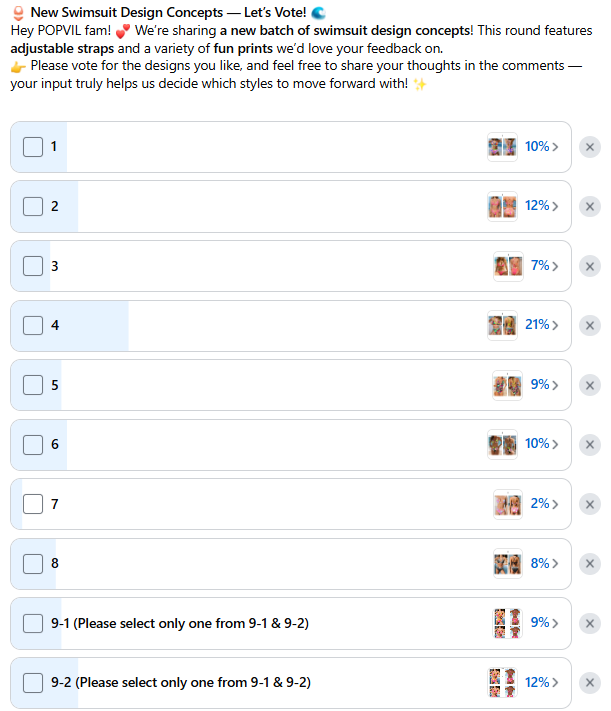Remove poll option 4 with X icon
Image resolution: width=611 pixels, height=711 pixels.
pyautogui.click(x=590, y=326)
